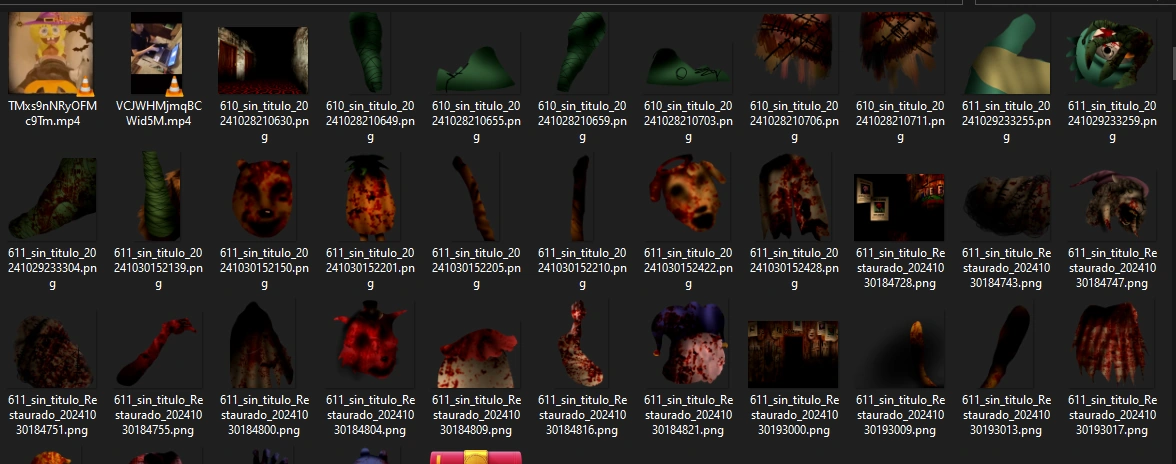The height and width of the screenshot is (464, 1176).
Task: Click file name 611_sin_titulo_Restaurado_20241030184728.png
Action: click(x=900, y=268)
